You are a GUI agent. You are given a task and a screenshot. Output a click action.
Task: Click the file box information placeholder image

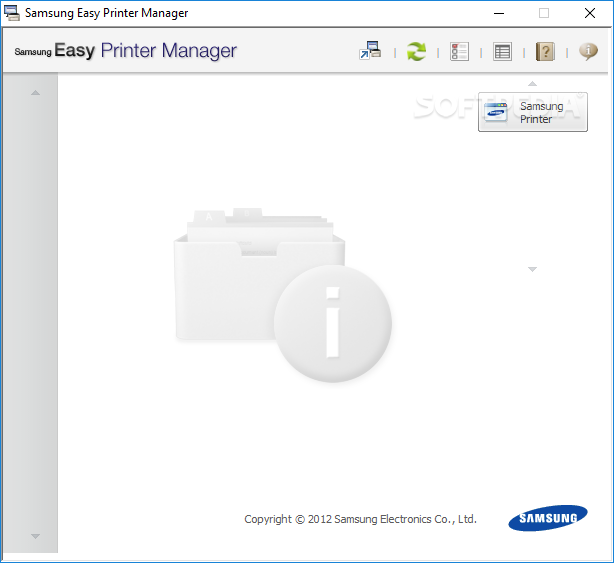point(283,295)
